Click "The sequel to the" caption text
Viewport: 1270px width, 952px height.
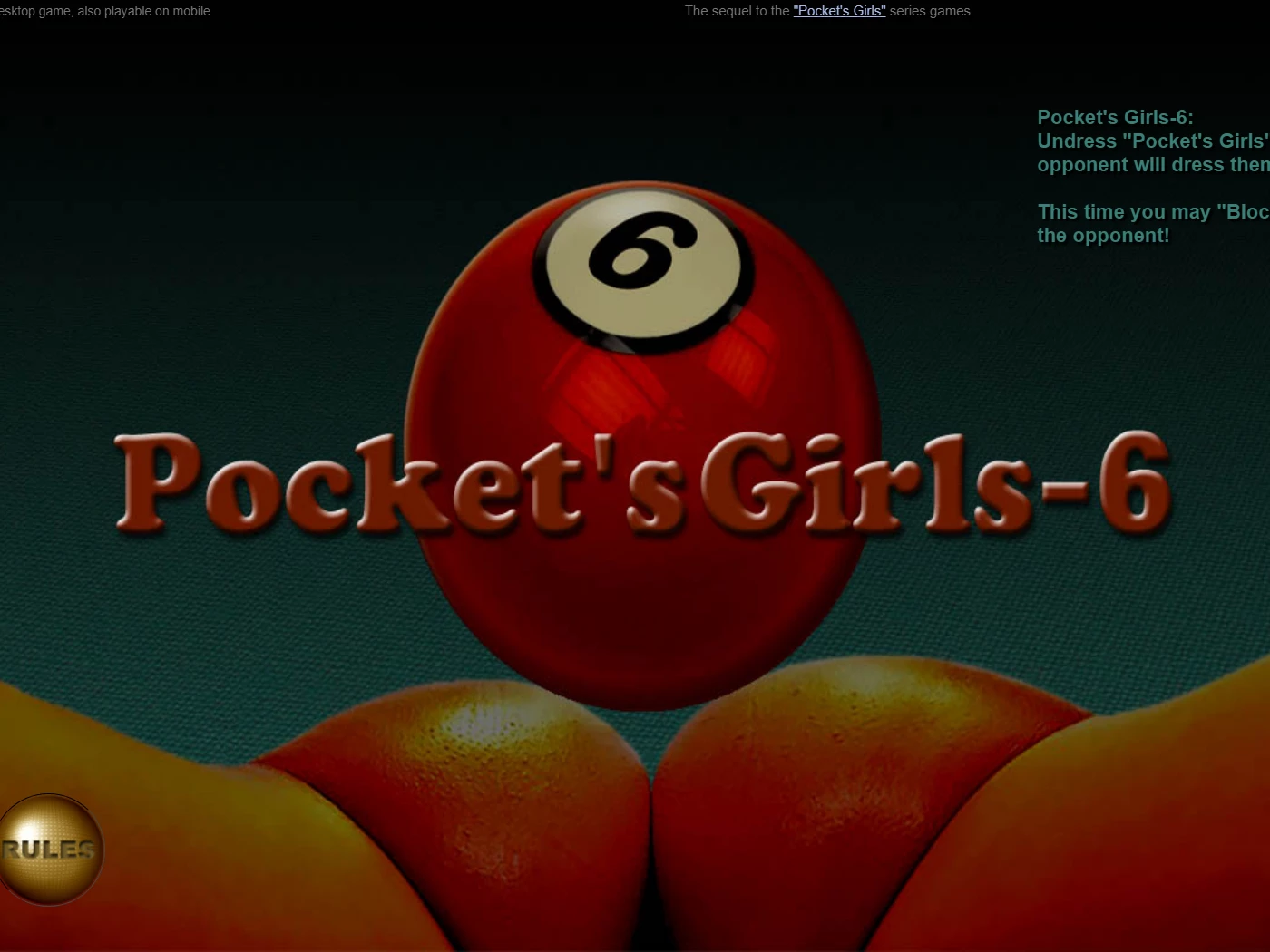[737, 11]
